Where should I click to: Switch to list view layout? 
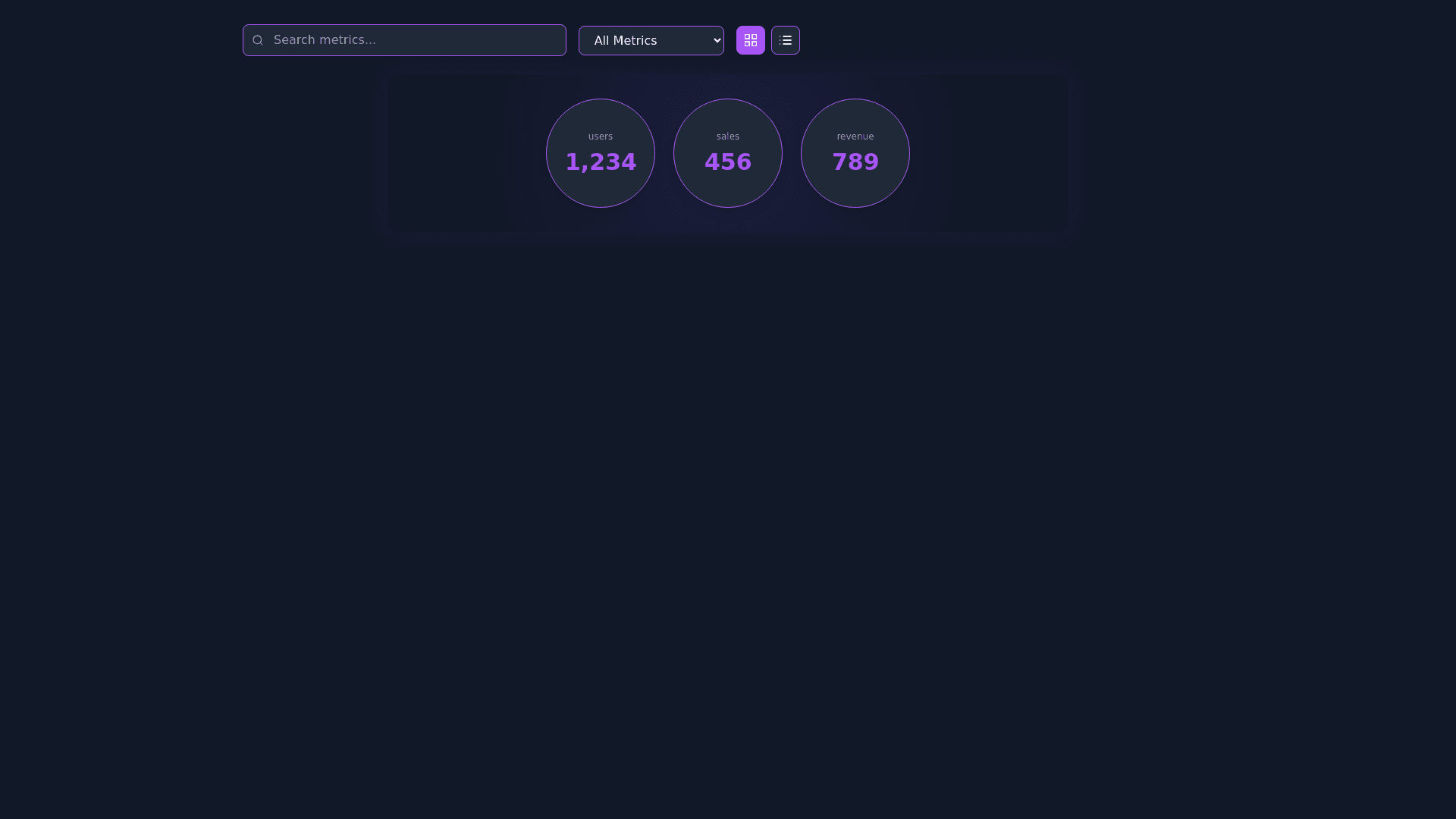tap(786, 40)
